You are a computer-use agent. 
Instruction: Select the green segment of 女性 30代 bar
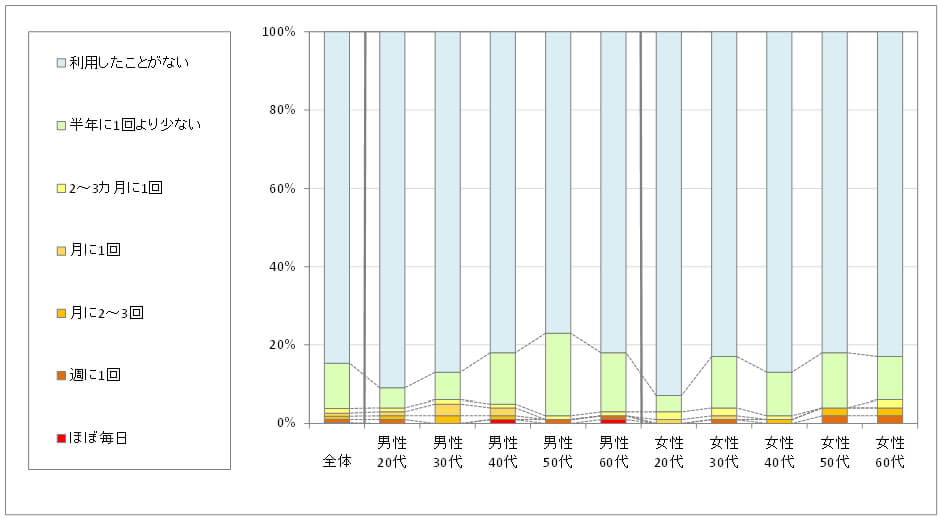724,382
